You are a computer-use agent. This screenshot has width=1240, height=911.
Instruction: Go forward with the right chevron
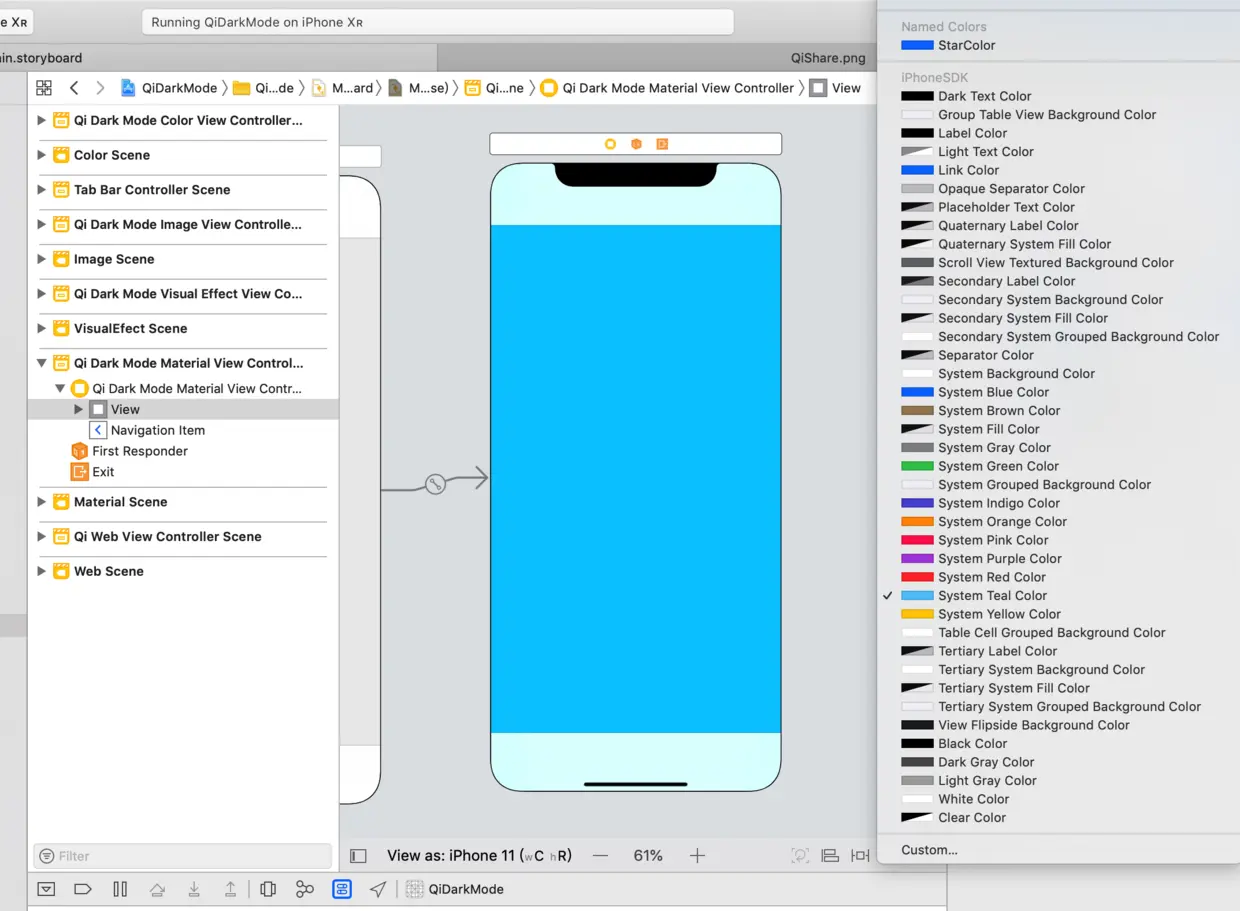[100, 88]
